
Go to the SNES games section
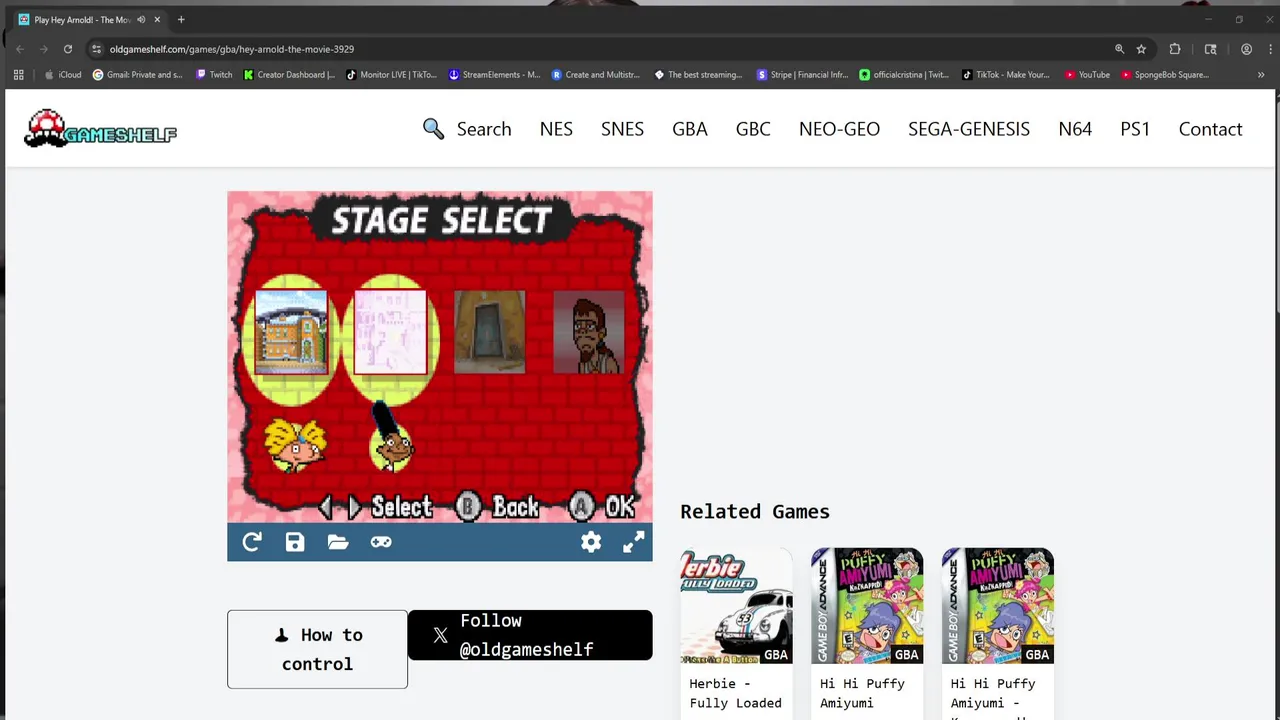click(x=622, y=129)
